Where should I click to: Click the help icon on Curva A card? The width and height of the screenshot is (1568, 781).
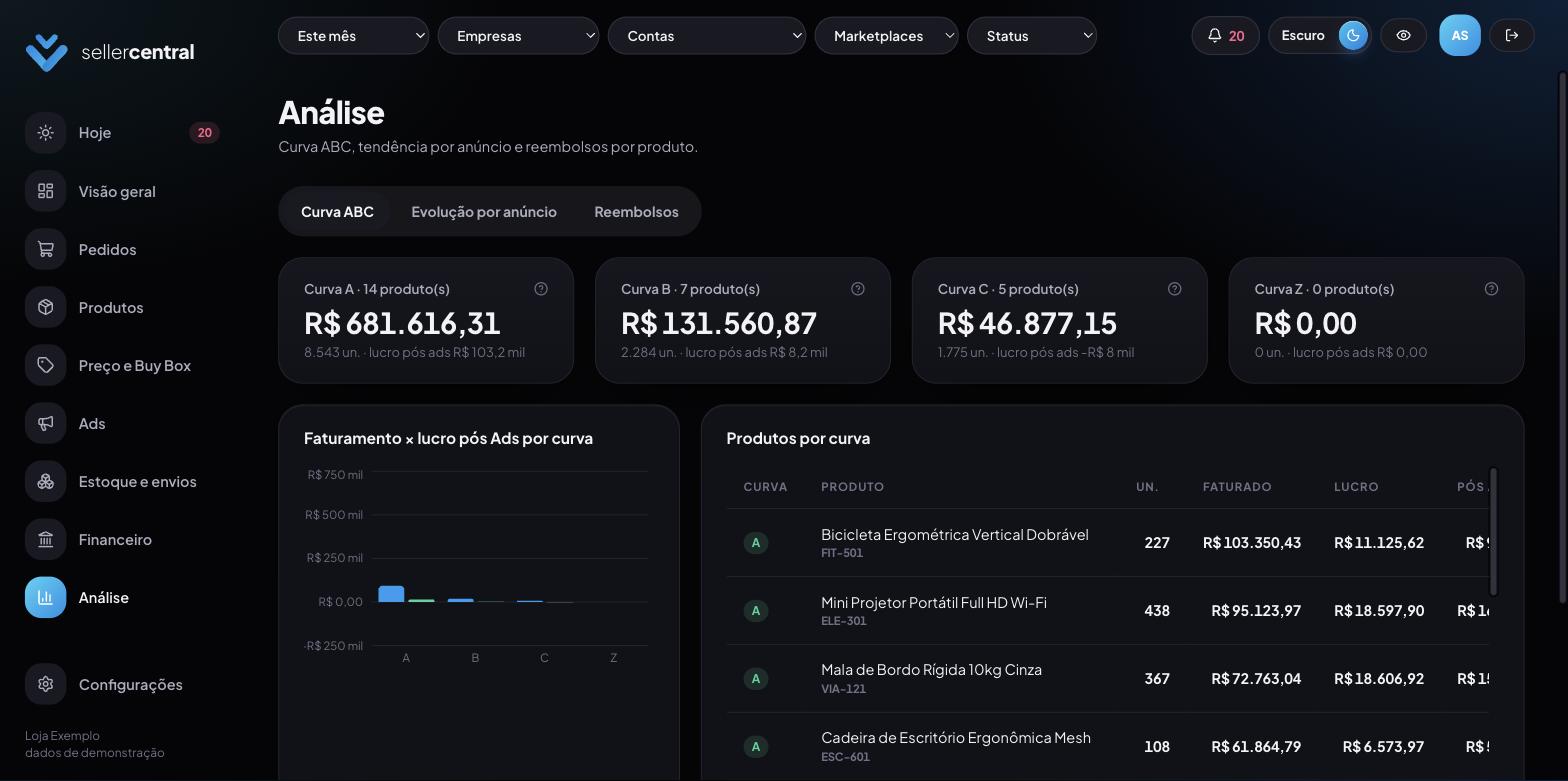[541, 289]
